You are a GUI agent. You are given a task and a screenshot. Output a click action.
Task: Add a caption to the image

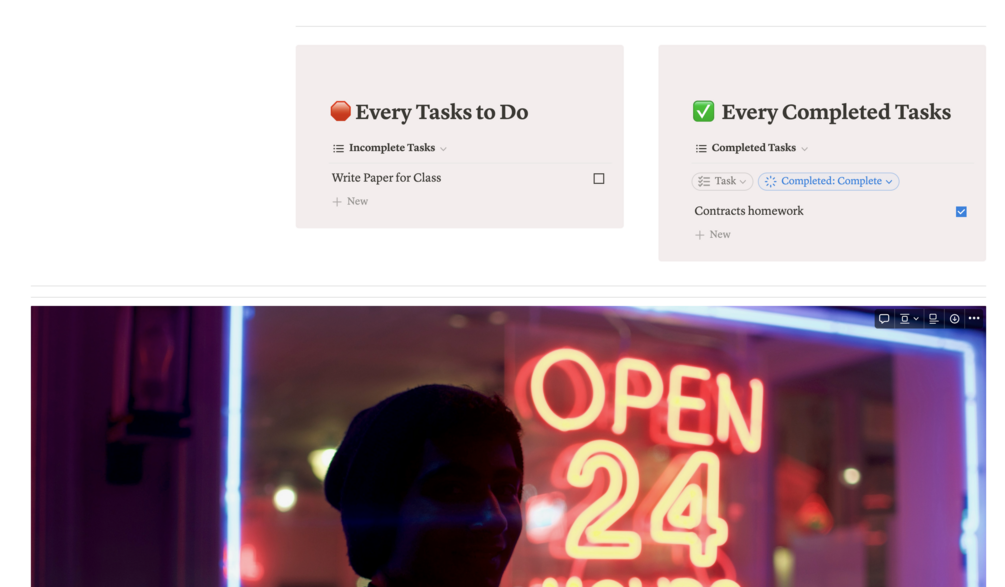pyautogui.click(x=933, y=318)
